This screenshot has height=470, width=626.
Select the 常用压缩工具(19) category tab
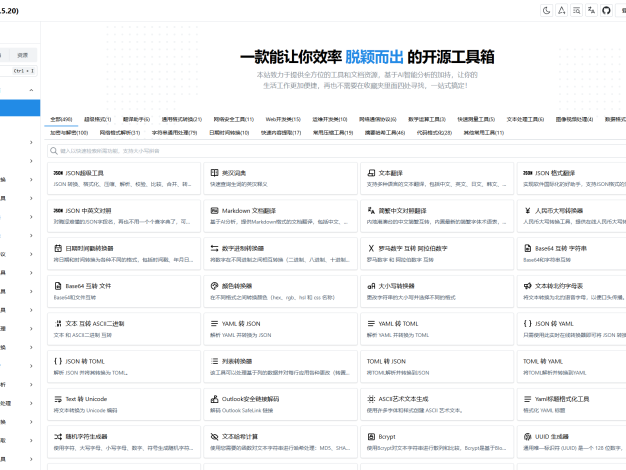[333, 133]
